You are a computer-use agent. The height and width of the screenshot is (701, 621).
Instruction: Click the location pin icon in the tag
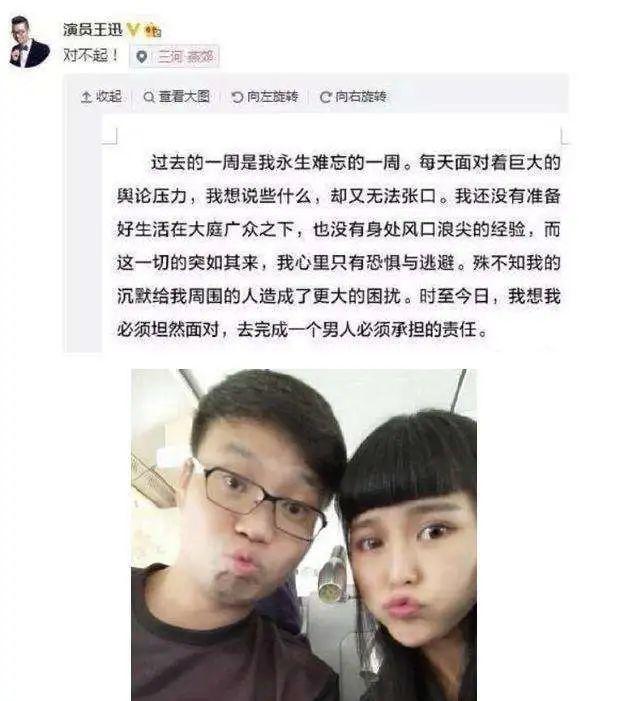click(x=142, y=57)
